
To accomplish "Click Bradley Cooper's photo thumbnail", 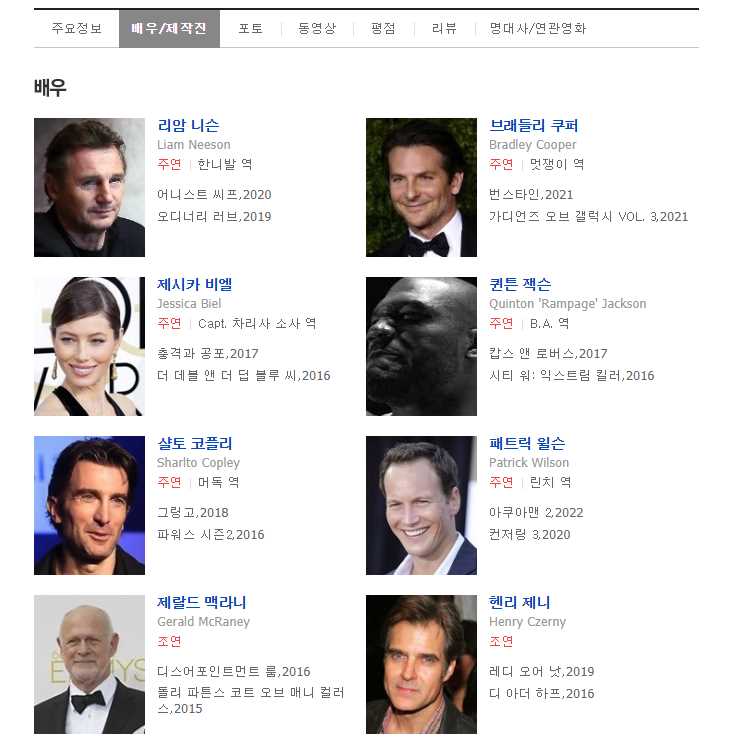I will [421, 188].
